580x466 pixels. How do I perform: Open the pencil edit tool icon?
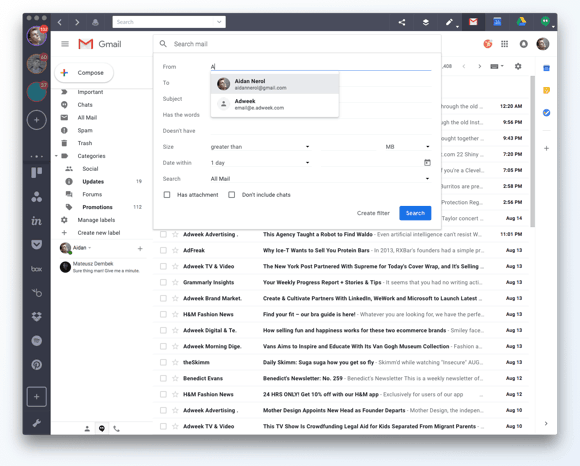pyautogui.click(x=449, y=22)
